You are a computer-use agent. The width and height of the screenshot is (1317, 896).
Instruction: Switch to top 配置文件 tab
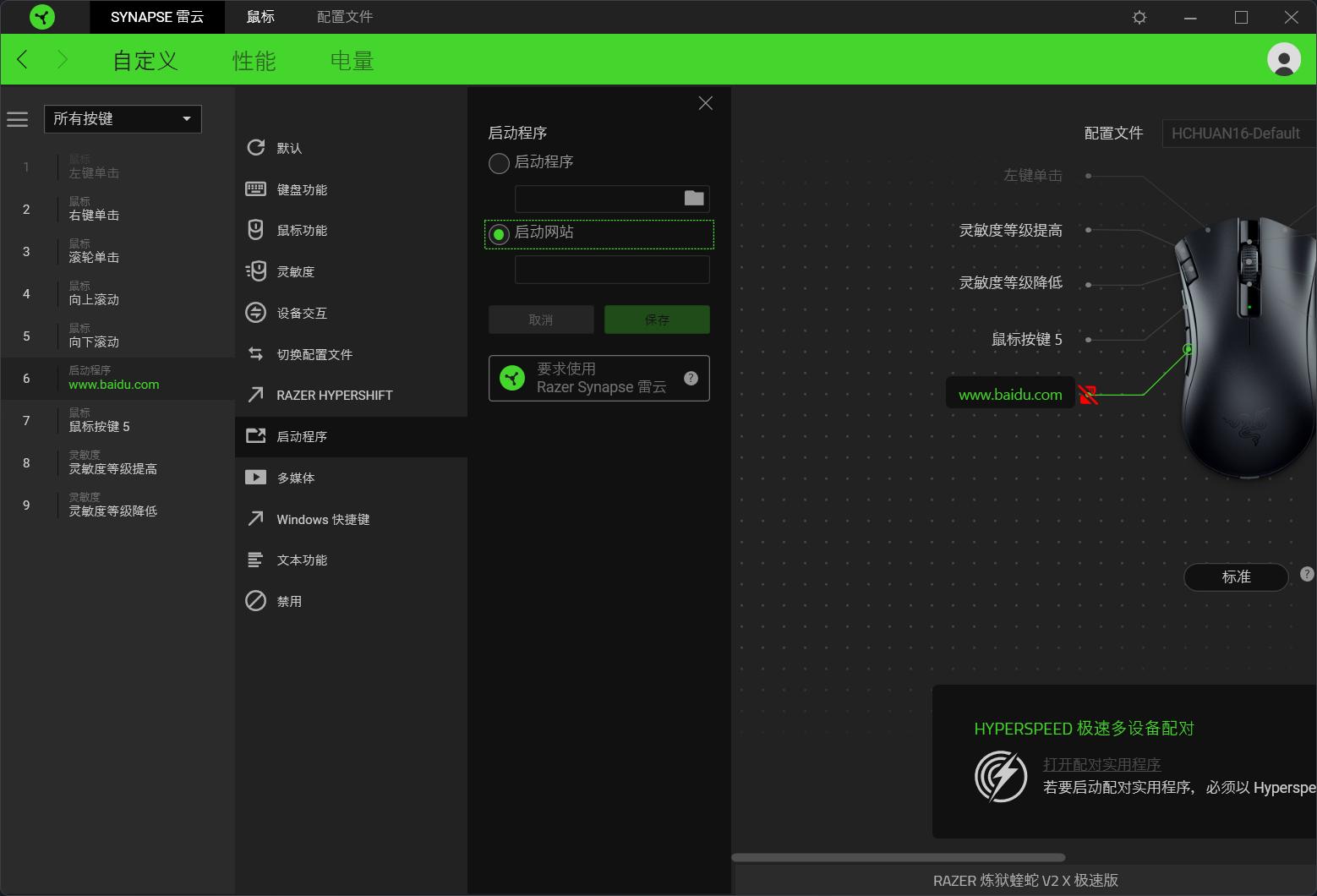(345, 17)
